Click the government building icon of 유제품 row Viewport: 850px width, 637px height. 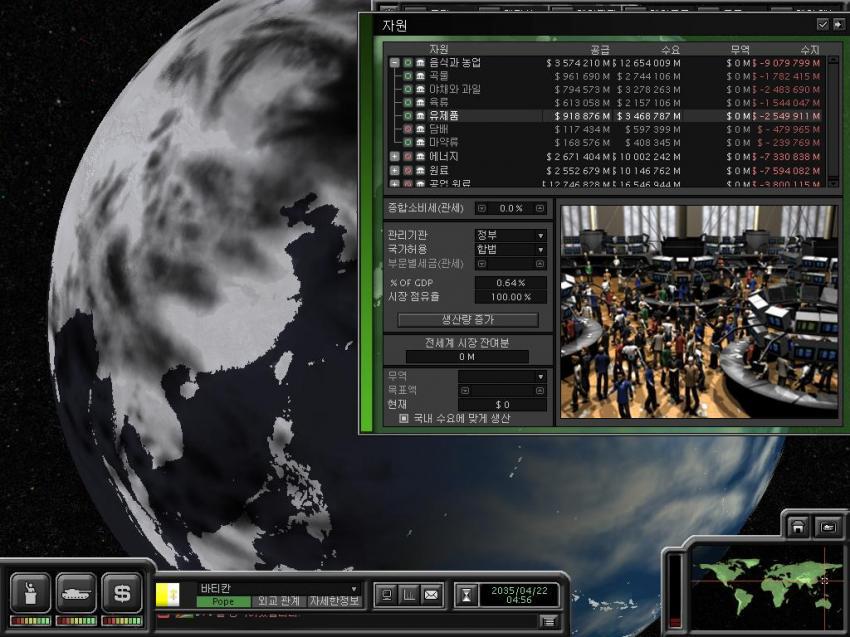coord(421,115)
